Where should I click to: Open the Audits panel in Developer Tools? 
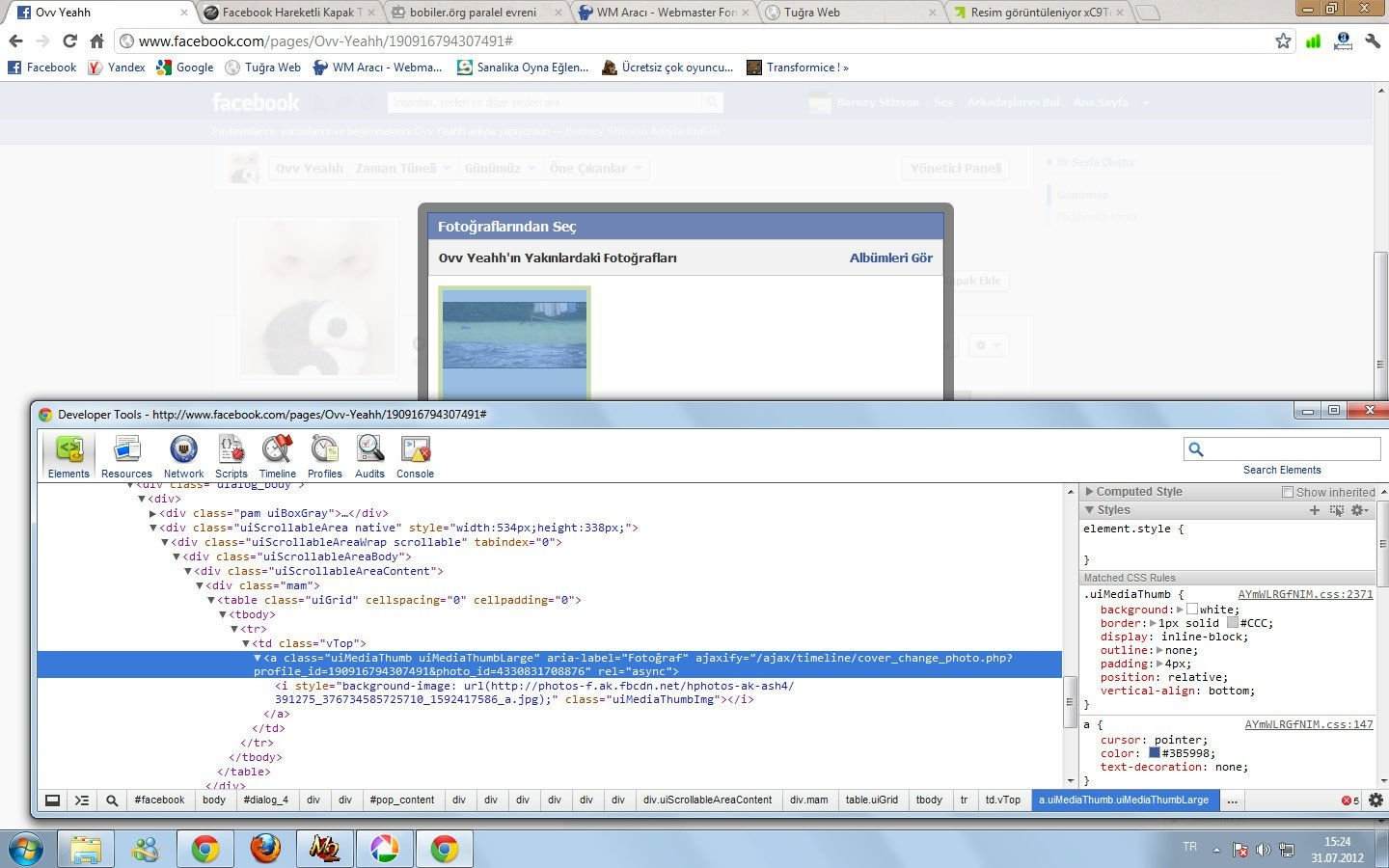click(369, 456)
